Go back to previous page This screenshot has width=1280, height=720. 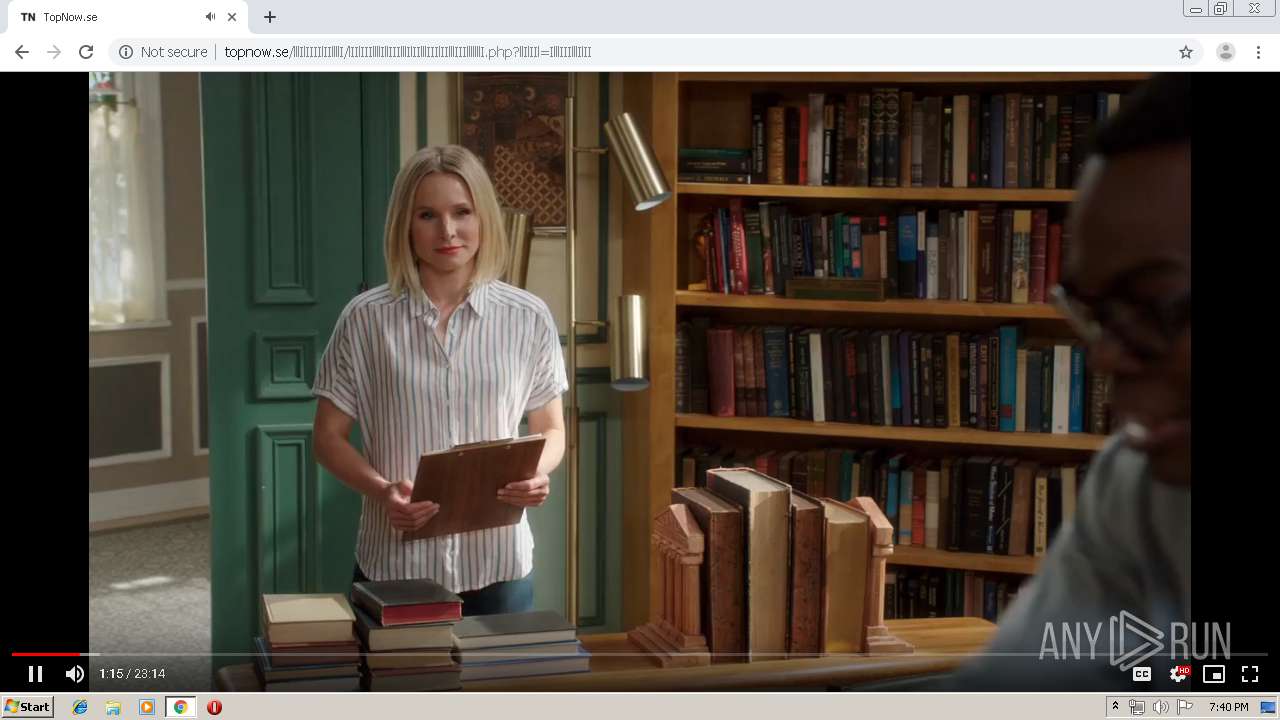tap(22, 52)
